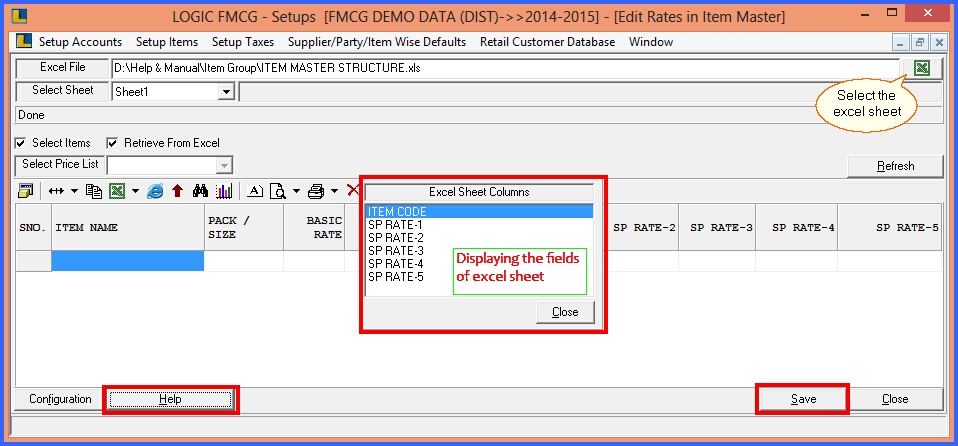Viewport: 958px width, 446px height.
Task: Open the Setup Items menu
Action: (x=167, y=42)
